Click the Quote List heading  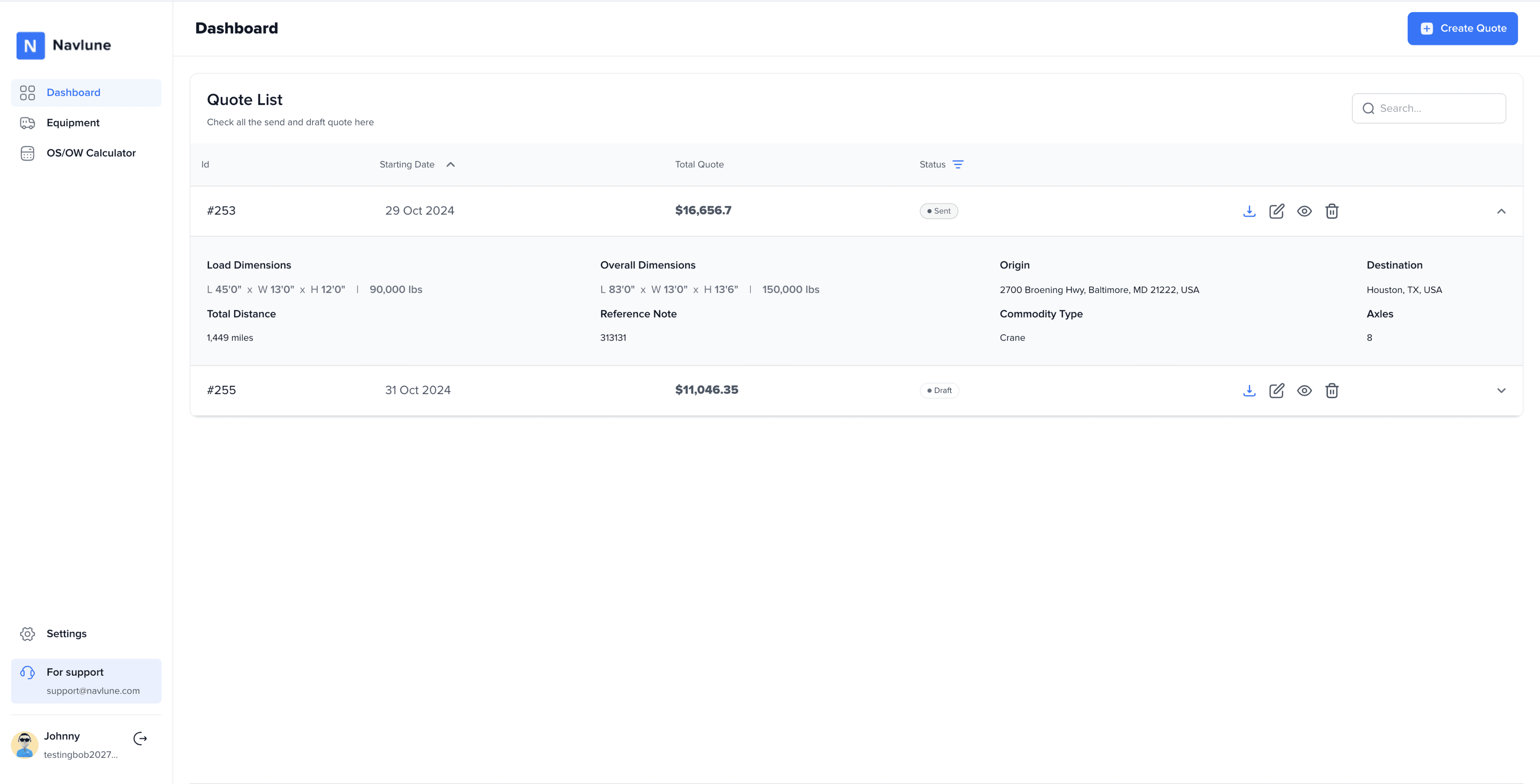245,100
